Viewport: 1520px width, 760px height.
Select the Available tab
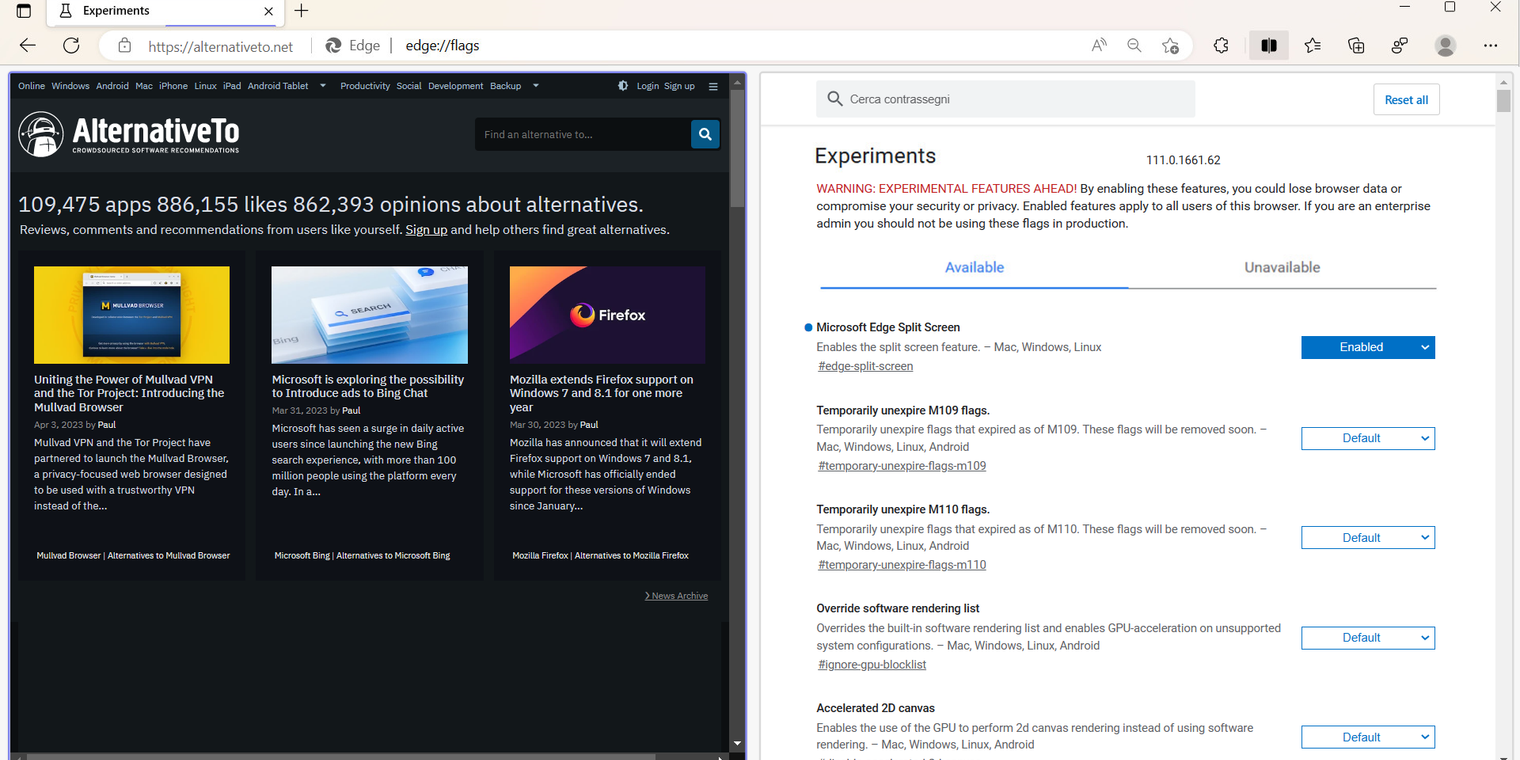[974, 267]
